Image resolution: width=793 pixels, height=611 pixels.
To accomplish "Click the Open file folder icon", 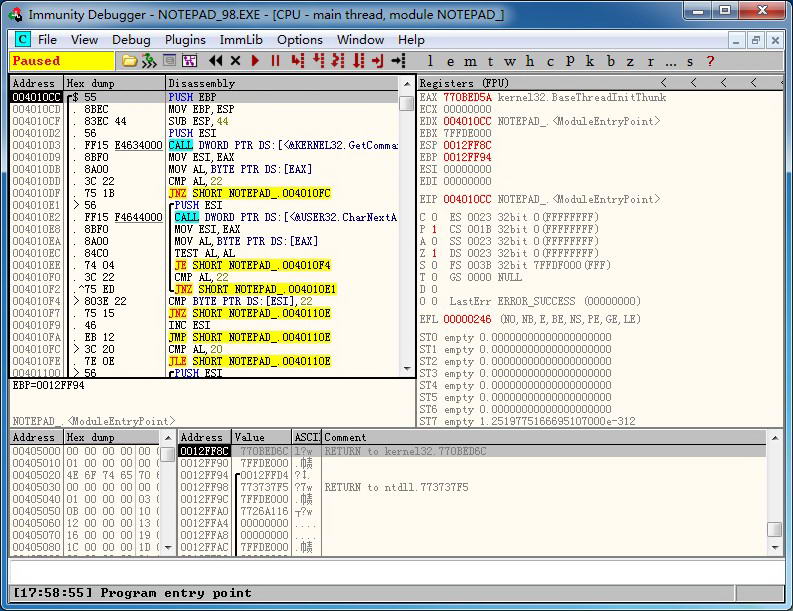I will pos(129,61).
